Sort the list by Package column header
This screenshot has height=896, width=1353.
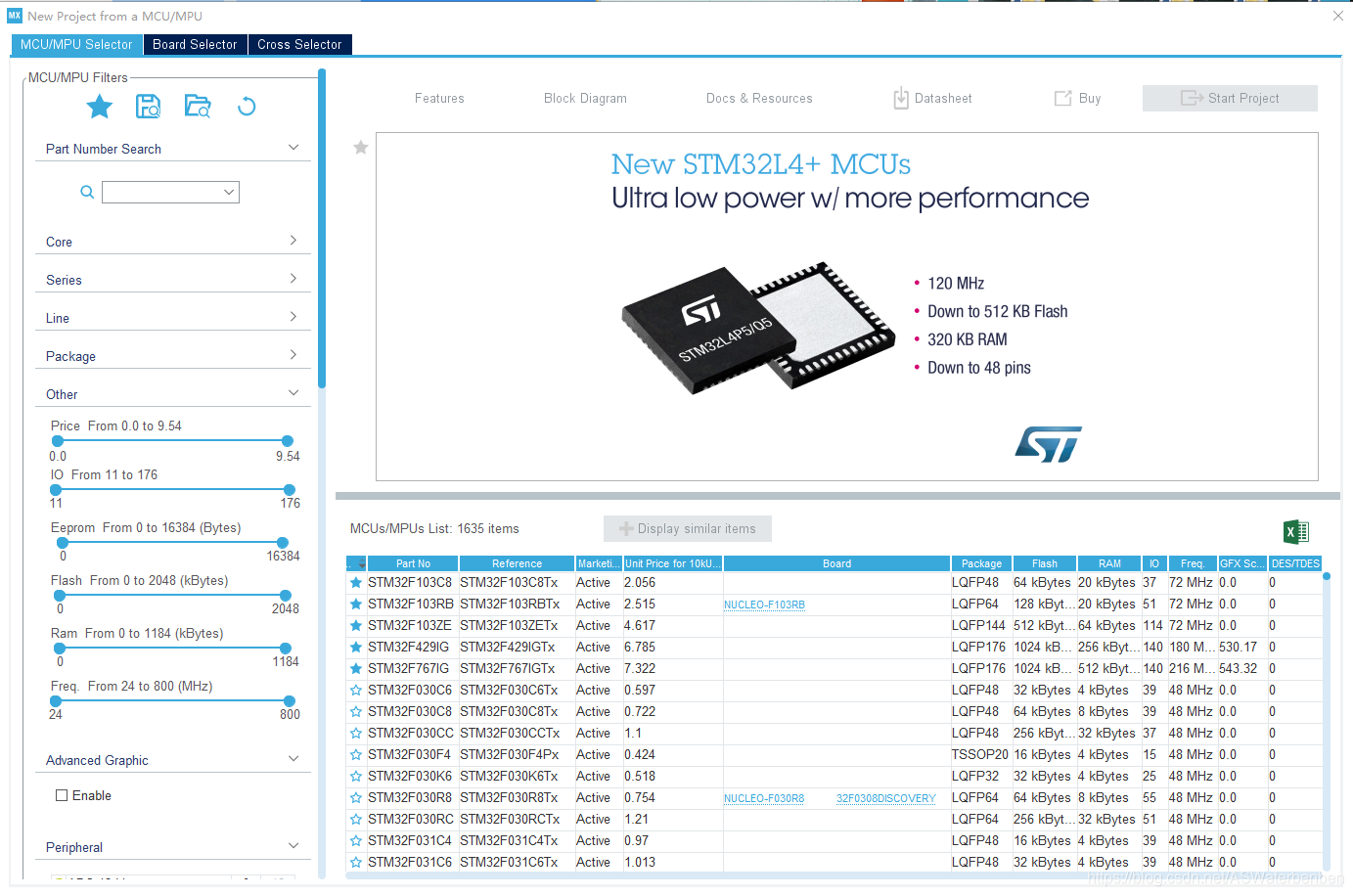[x=981, y=563]
